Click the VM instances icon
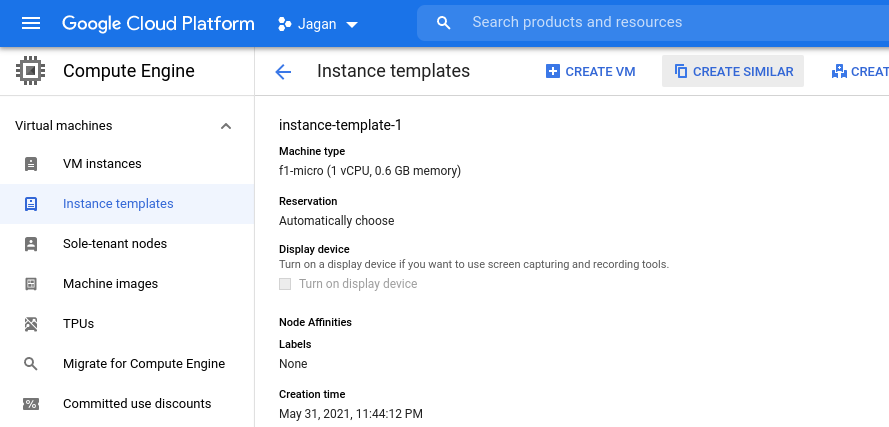 (x=31, y=164)
